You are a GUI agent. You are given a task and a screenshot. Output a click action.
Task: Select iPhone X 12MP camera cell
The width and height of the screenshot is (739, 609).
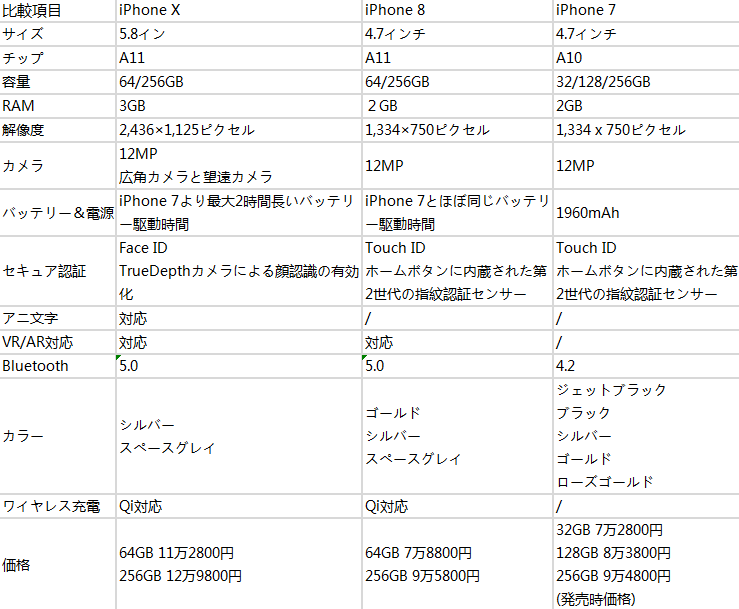(x=239, y=165)
